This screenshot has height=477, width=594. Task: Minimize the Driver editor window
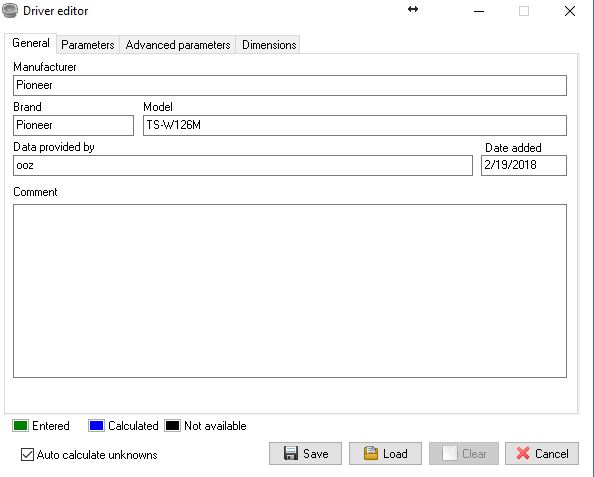[x=479, y=11]
